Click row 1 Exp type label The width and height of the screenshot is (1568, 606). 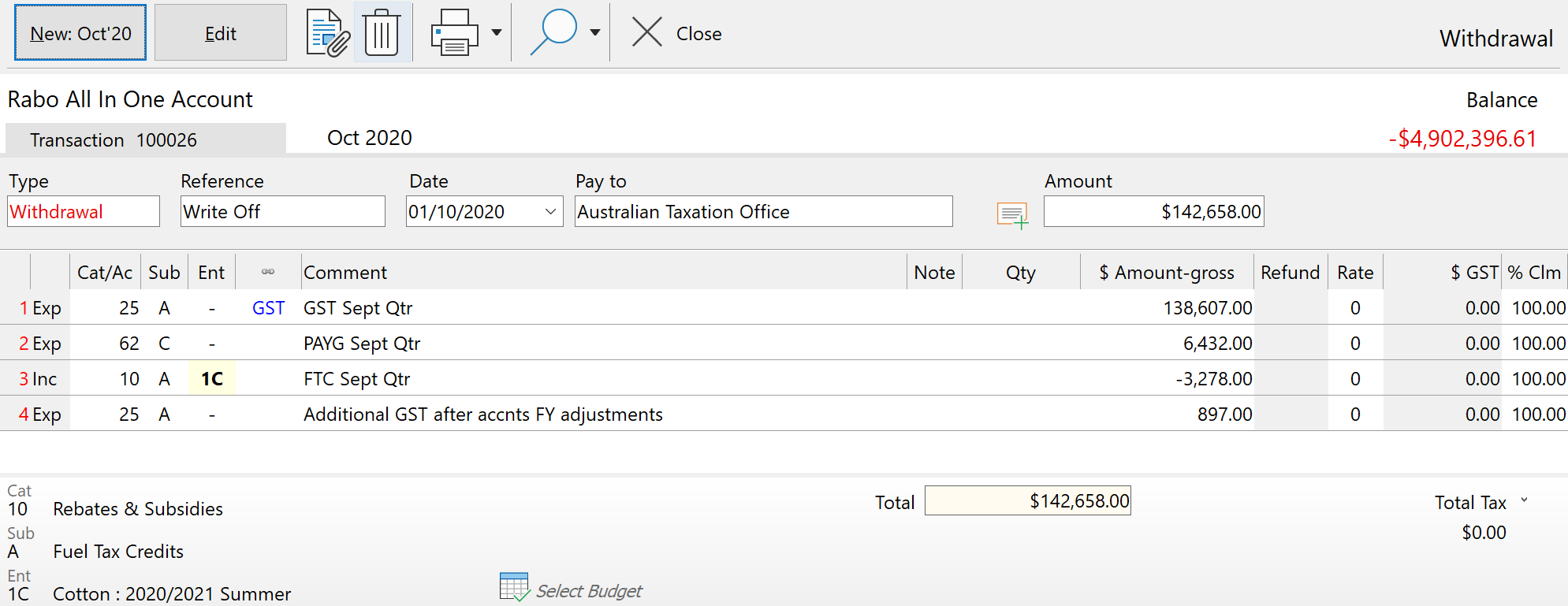click(x=47, y=308)
